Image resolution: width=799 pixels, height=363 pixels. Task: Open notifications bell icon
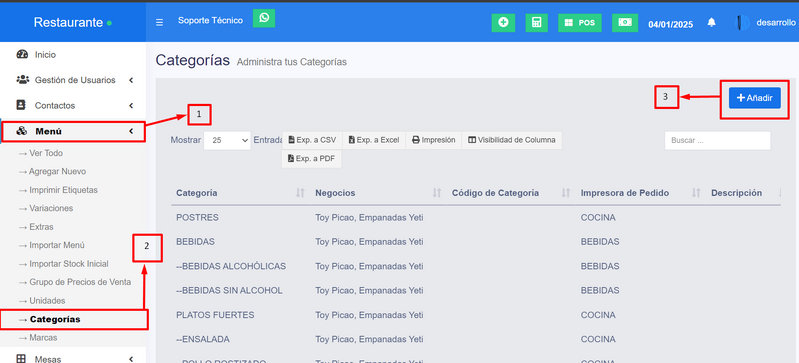click(711, 22)
